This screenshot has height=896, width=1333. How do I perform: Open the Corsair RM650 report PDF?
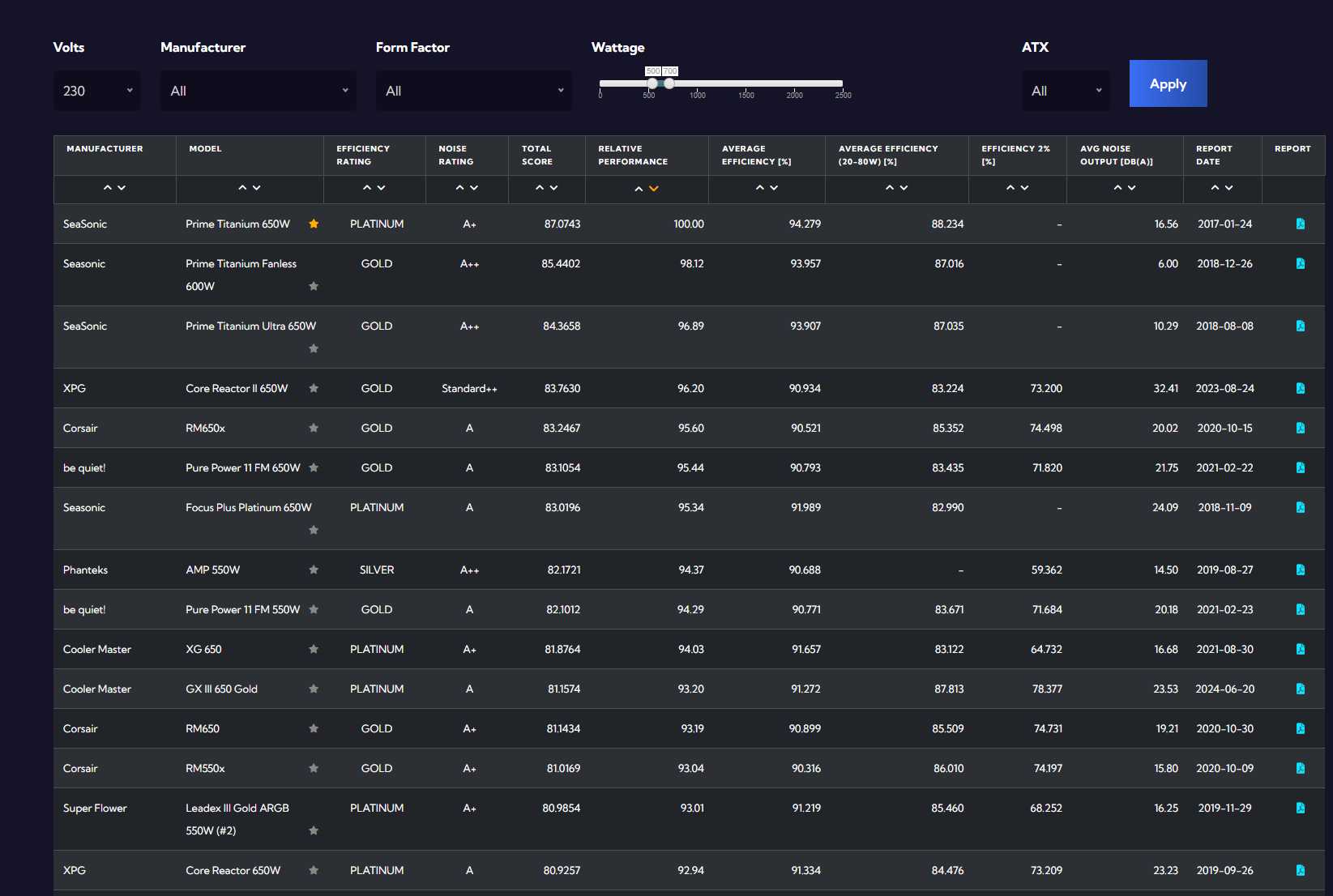tap(1300, 729)
